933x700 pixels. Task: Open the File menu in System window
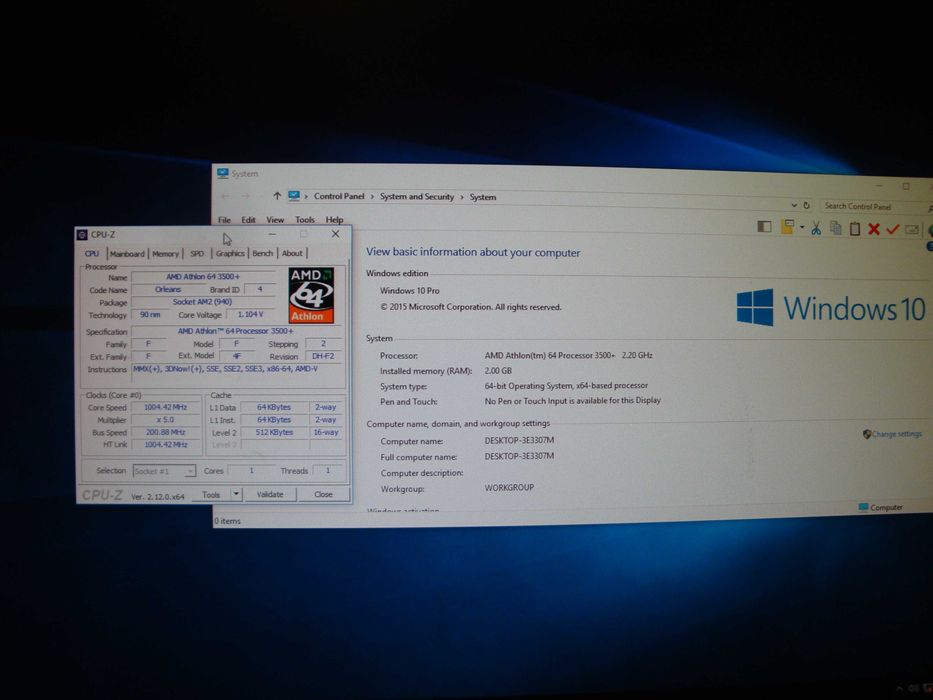pos(224,220)
